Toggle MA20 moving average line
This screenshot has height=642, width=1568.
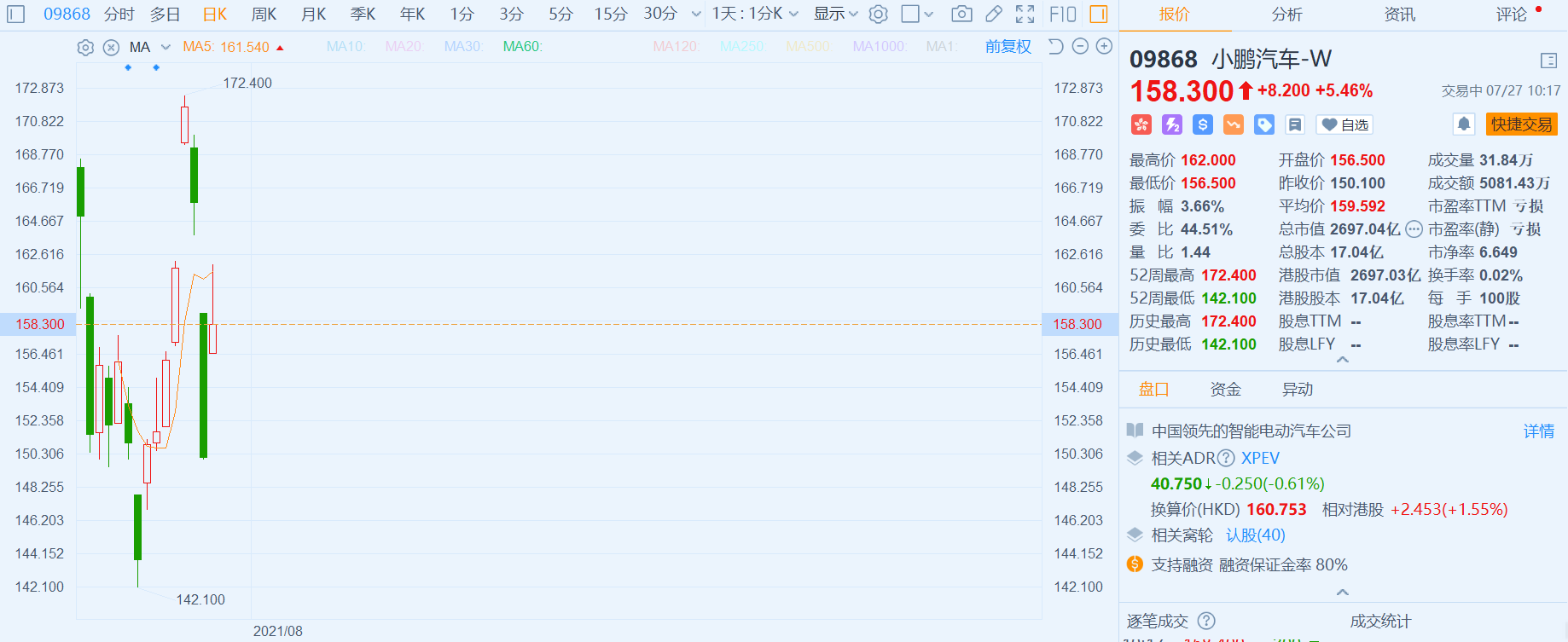(404, 47)
